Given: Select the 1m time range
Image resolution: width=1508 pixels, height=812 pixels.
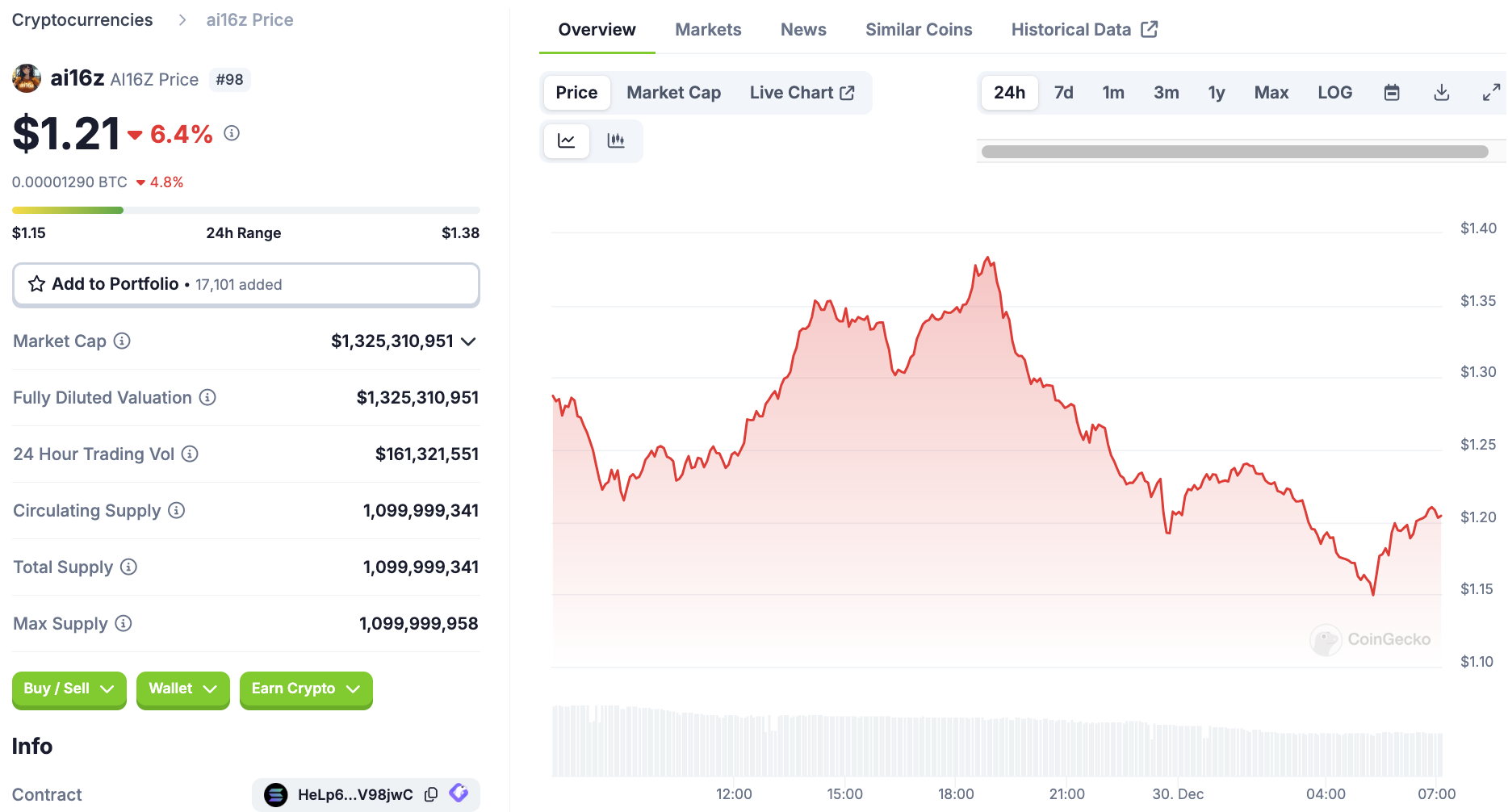Looking at the screenshot, I should (1113, 93).
